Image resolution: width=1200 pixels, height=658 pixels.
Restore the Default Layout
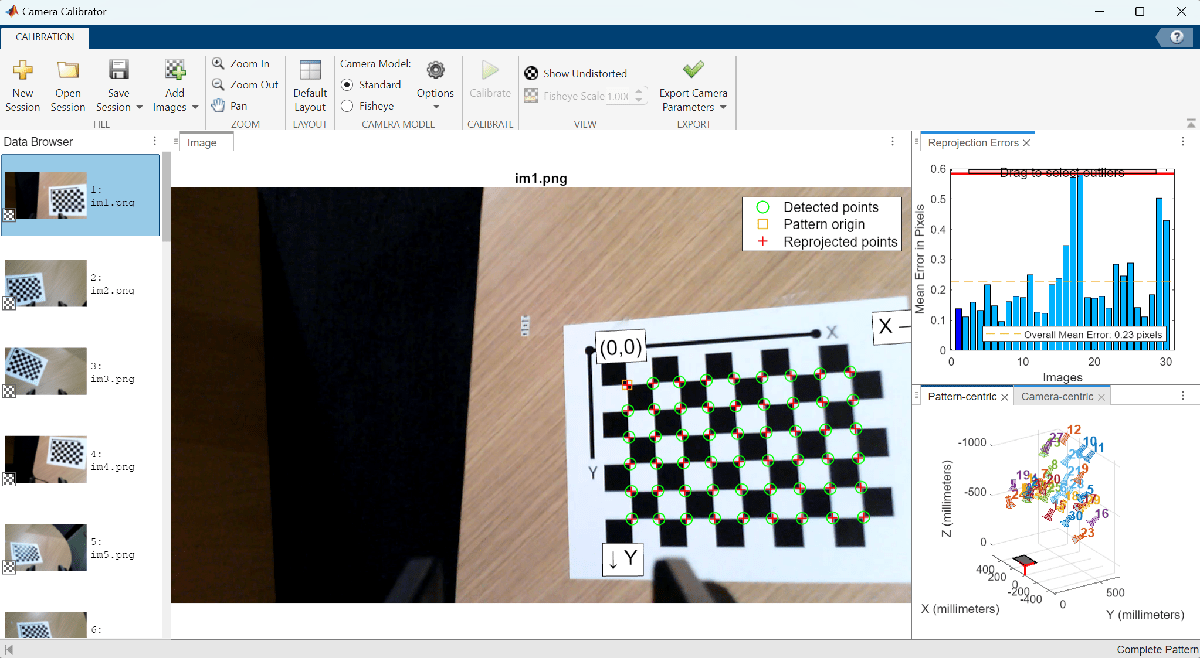point(310,85)
